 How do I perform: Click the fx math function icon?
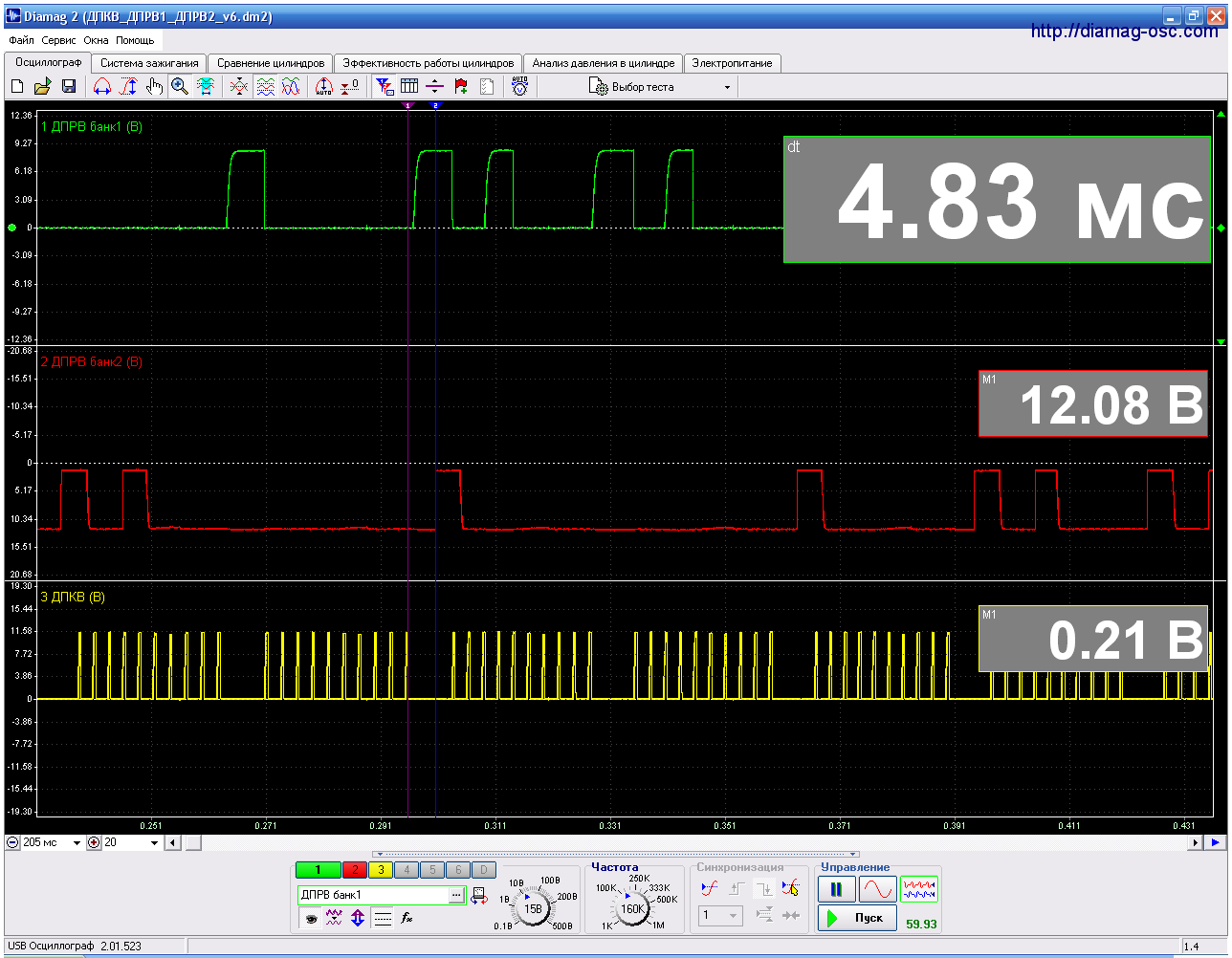point(407,919)
